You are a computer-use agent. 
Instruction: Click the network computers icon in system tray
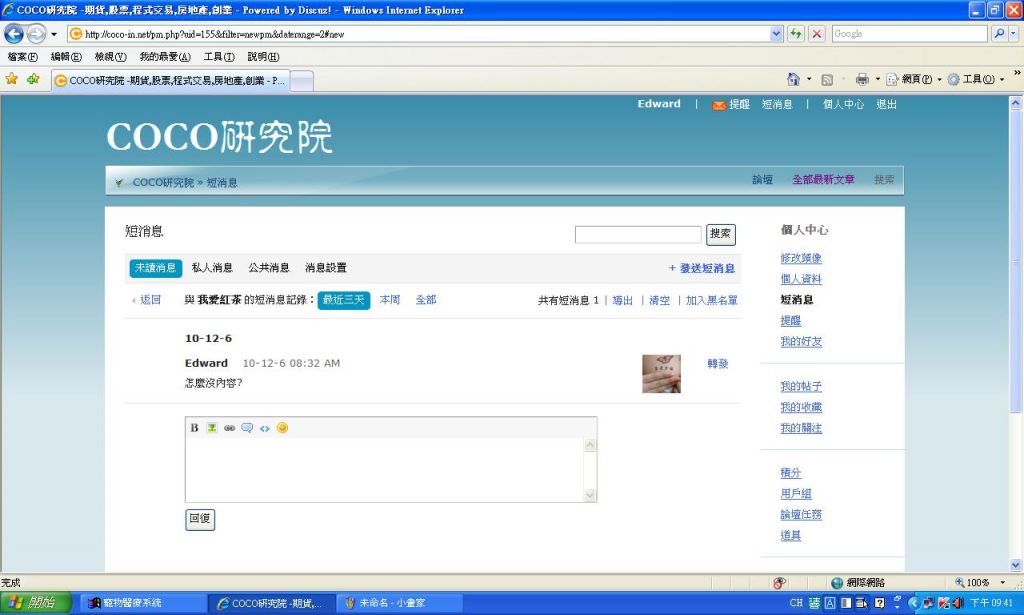[x=928, y=603]
